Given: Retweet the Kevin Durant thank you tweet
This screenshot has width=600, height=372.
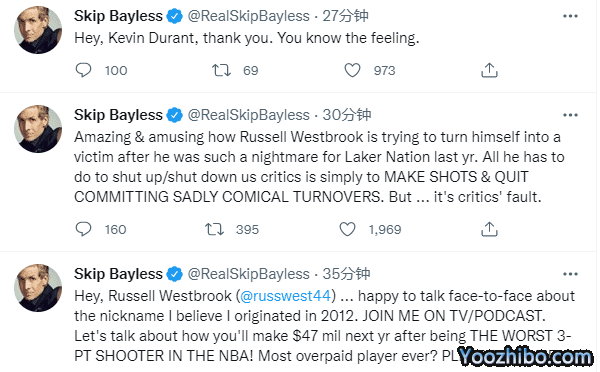Looking at the screenshot, I should [x=222, y=70].
